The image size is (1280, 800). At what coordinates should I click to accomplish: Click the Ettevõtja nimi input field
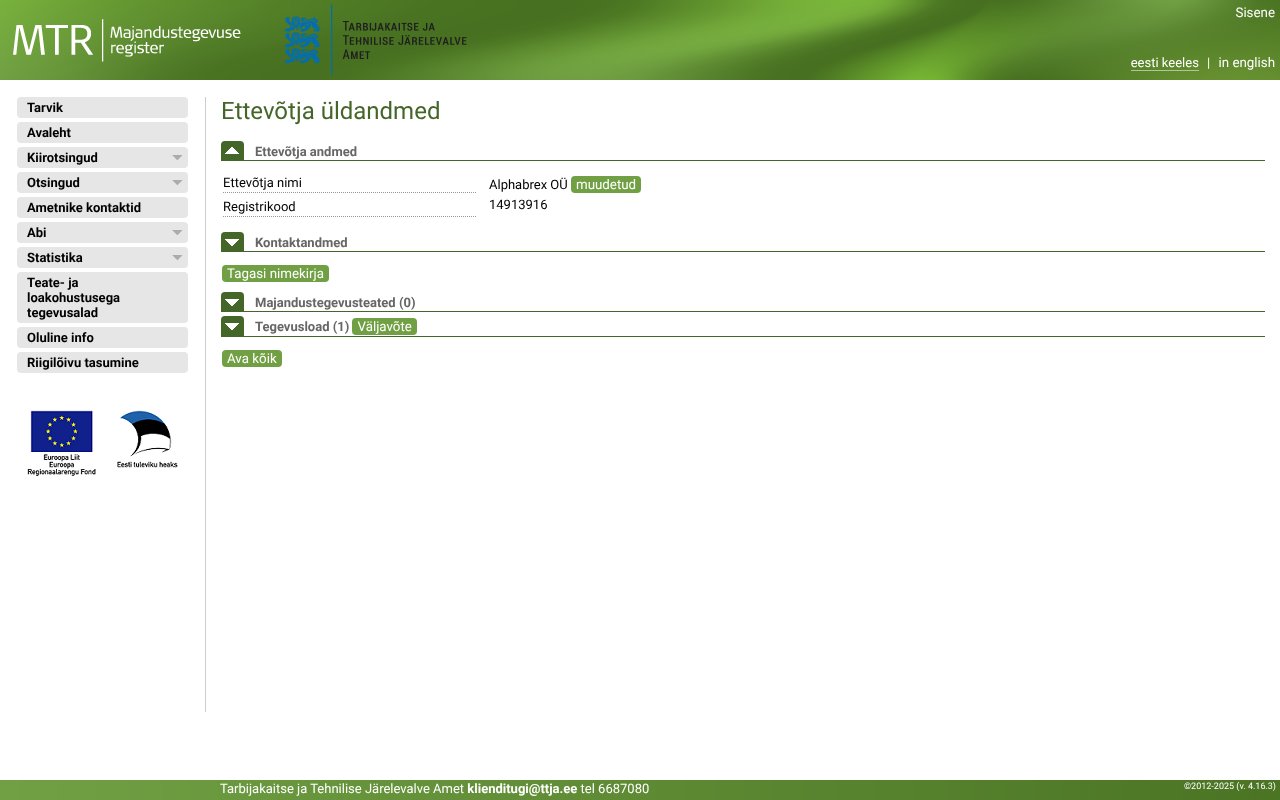click(x=348, y=182)
